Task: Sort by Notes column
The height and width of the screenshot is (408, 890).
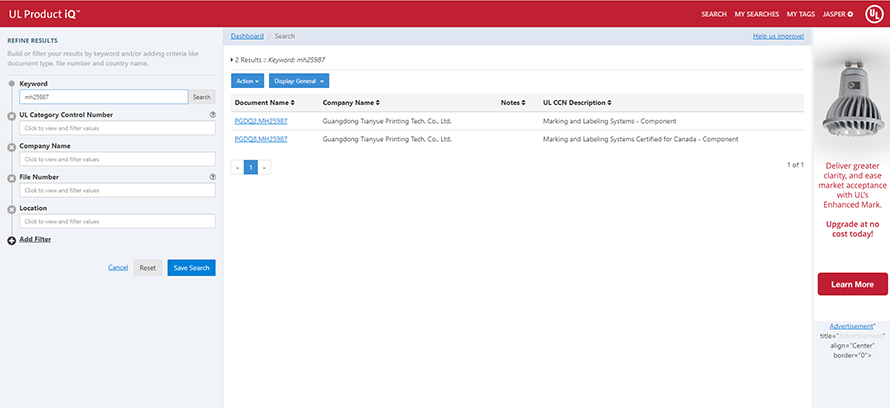Action: [513, 103]
